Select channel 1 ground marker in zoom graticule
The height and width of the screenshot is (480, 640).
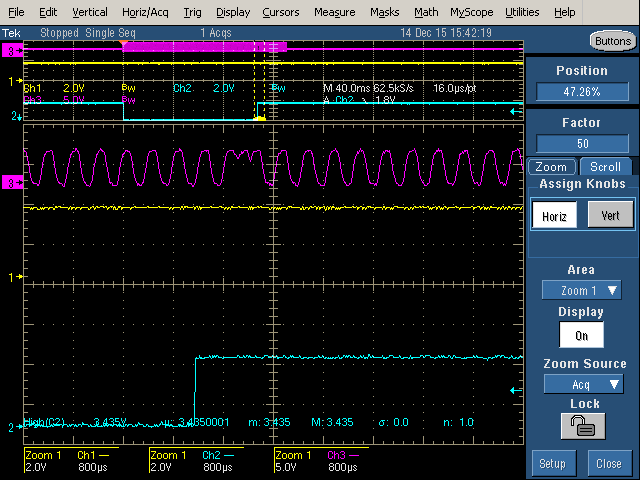point(16,278)
